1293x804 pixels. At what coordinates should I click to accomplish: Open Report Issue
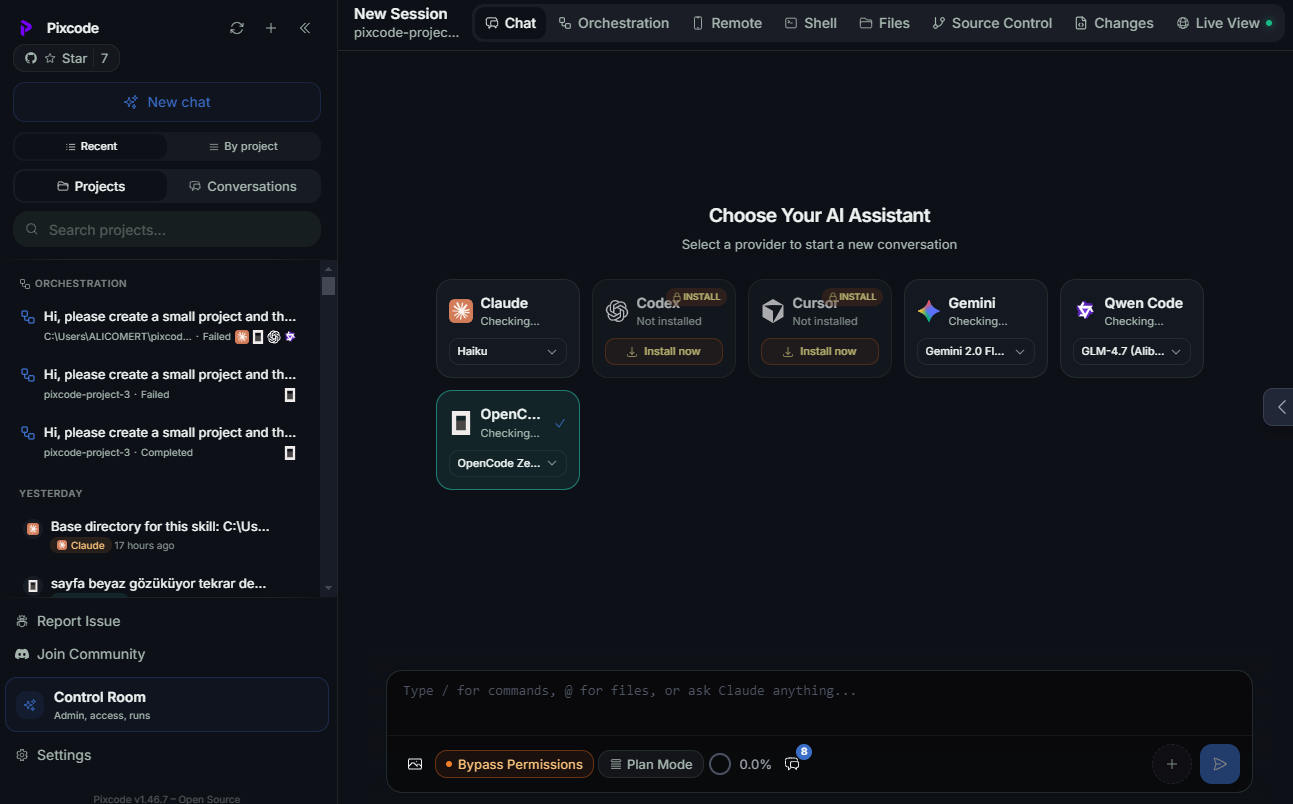(x=78, y=621)
